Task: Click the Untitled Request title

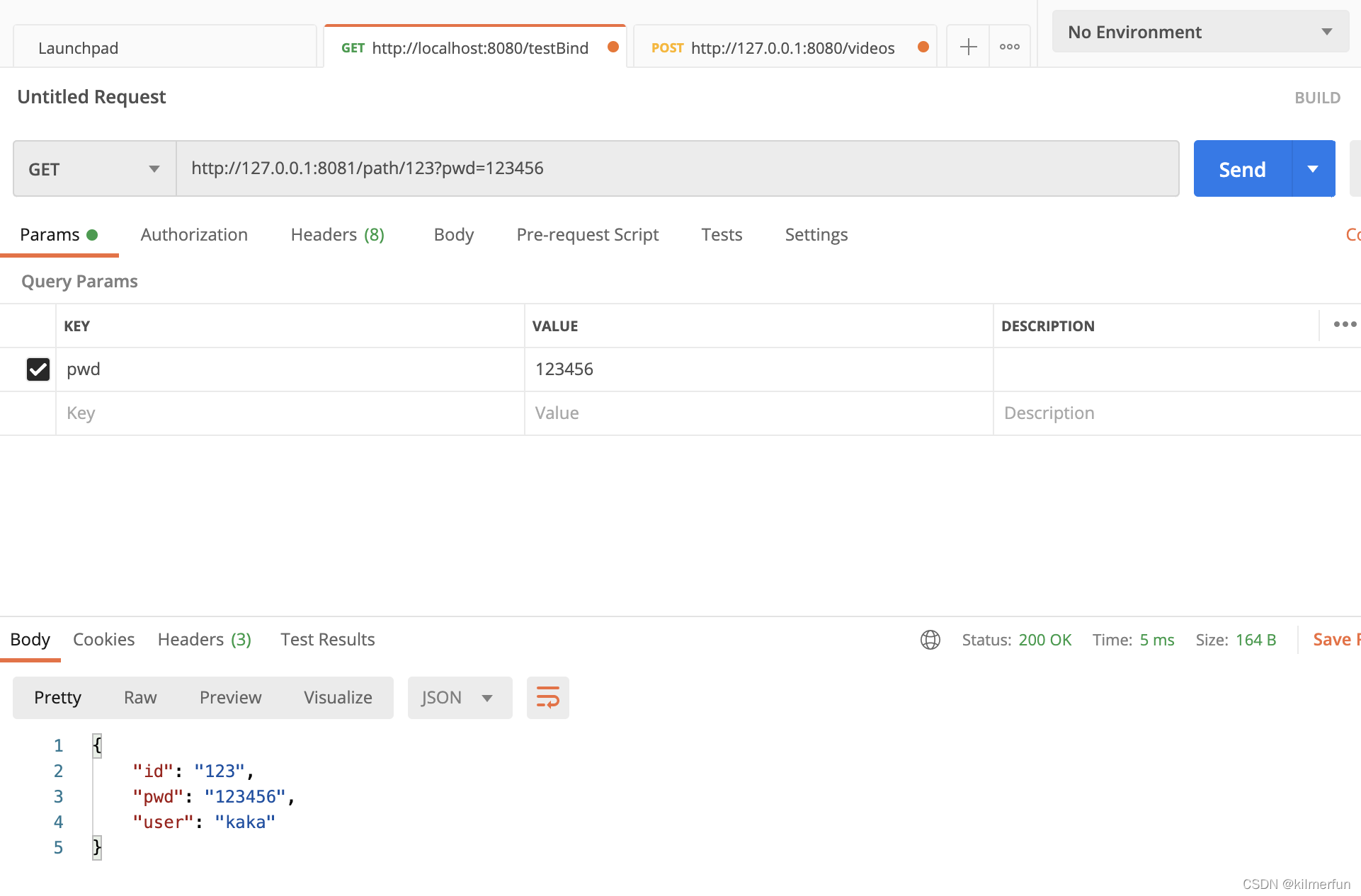Action: pos(91,97)
